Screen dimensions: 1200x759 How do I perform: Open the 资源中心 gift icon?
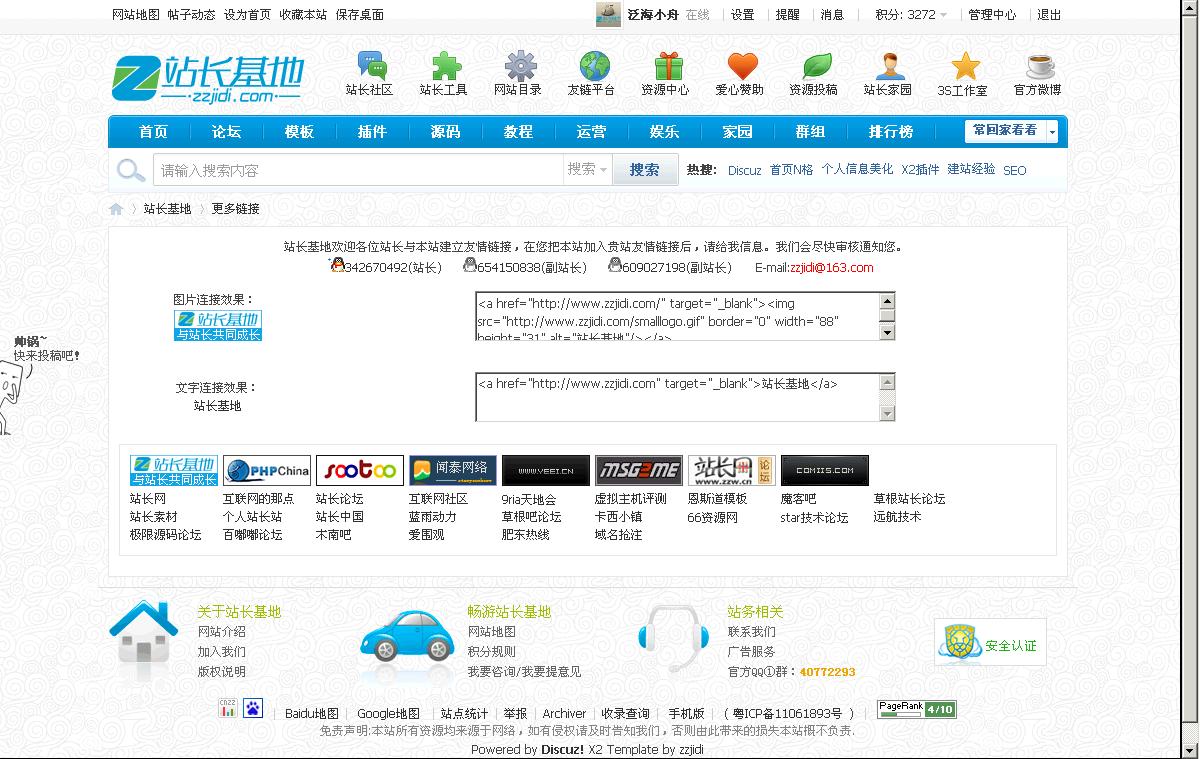666,72
